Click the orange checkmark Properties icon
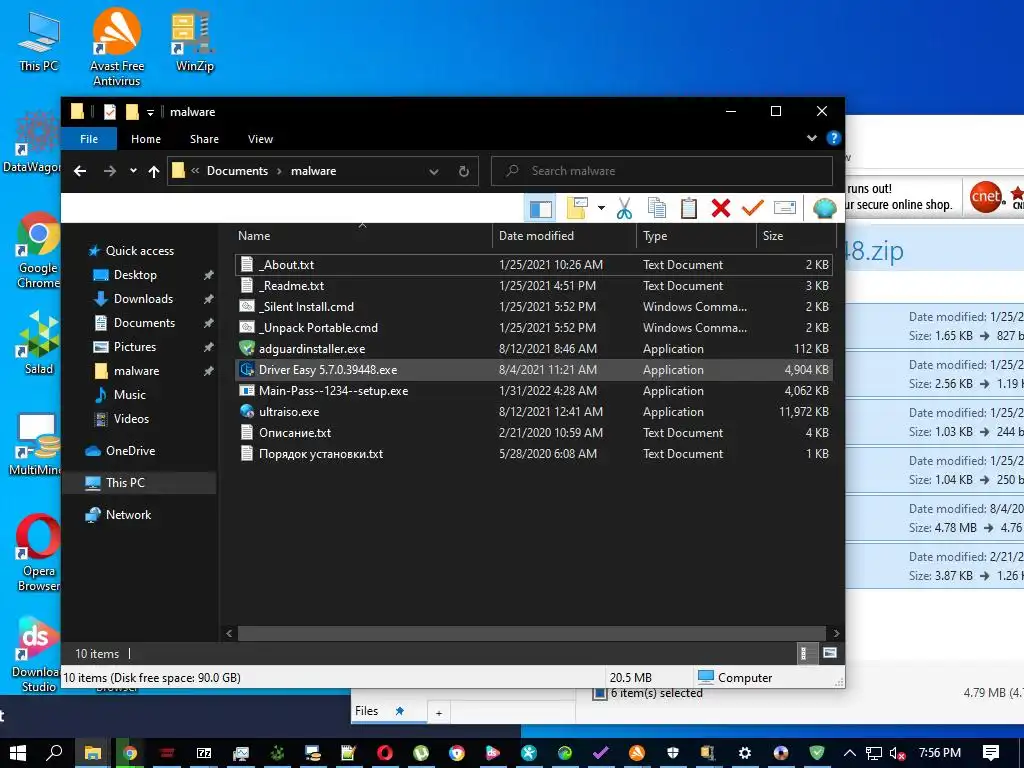1024x768 pixels. [x=752, y=208]
